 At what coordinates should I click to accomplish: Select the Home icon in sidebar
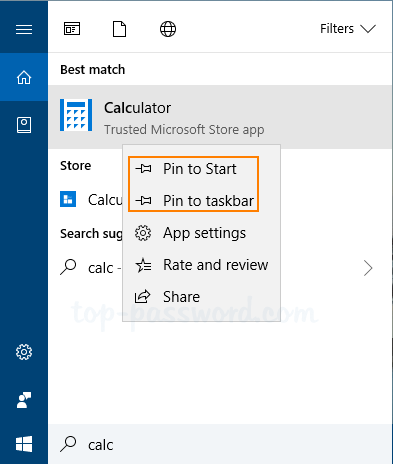[x=24, y=77]
